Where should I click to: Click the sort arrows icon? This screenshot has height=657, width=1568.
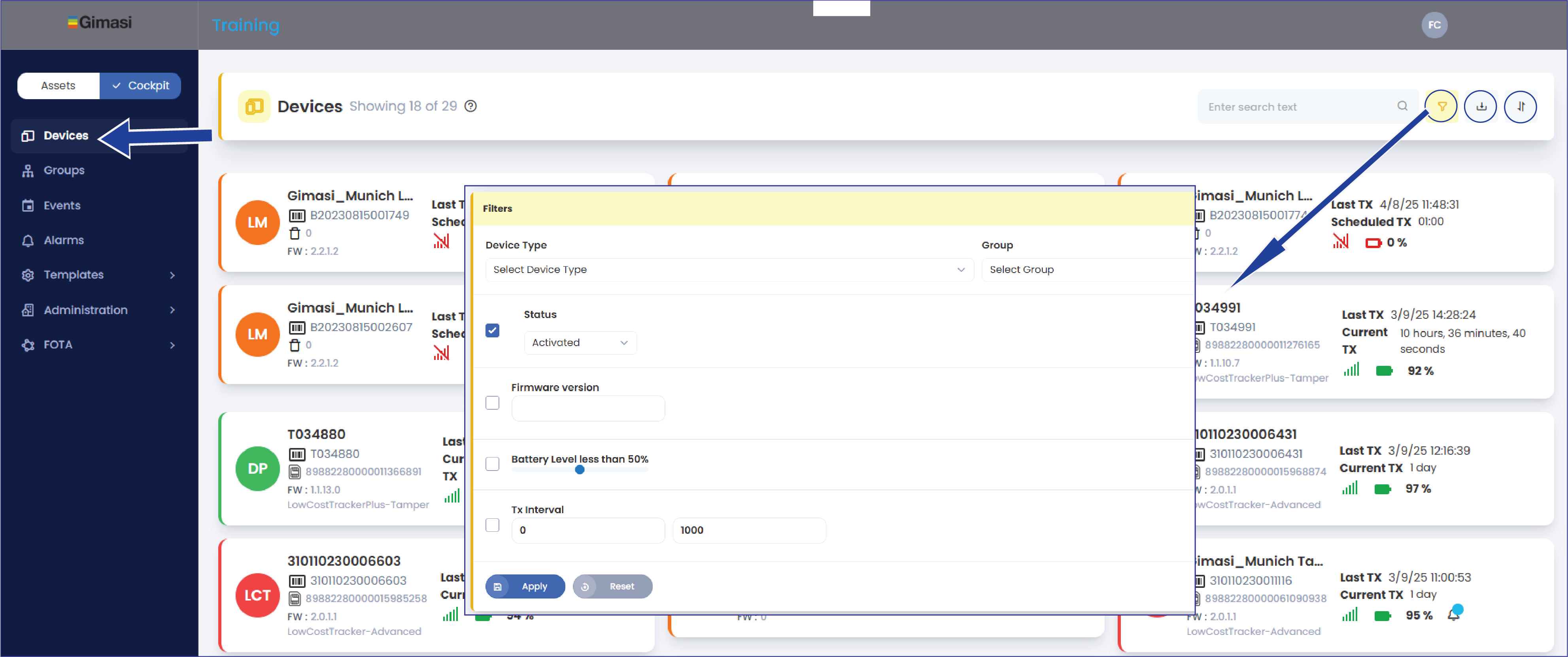click(1521, 106)
